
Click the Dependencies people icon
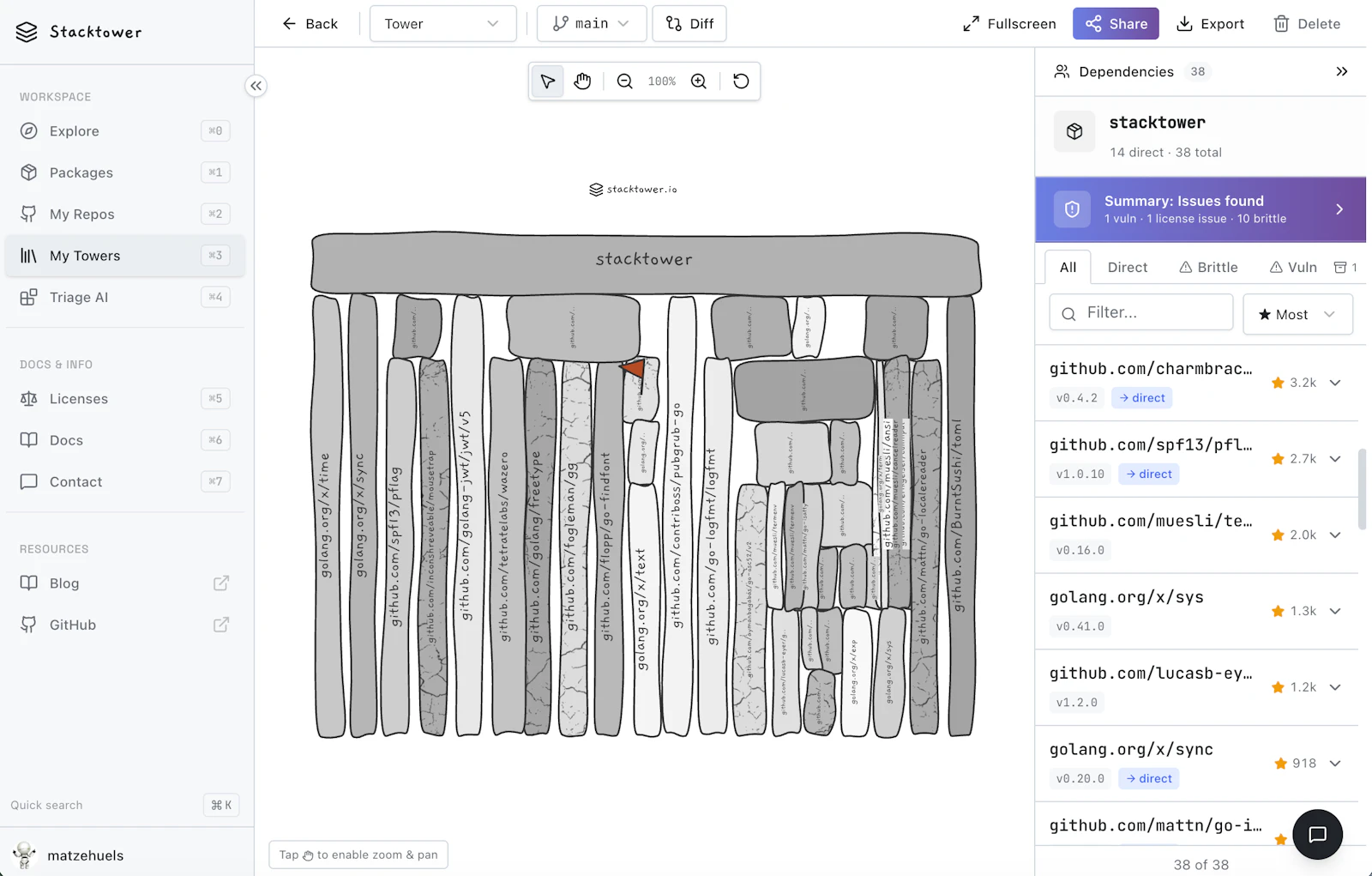tap(1062, 72)
